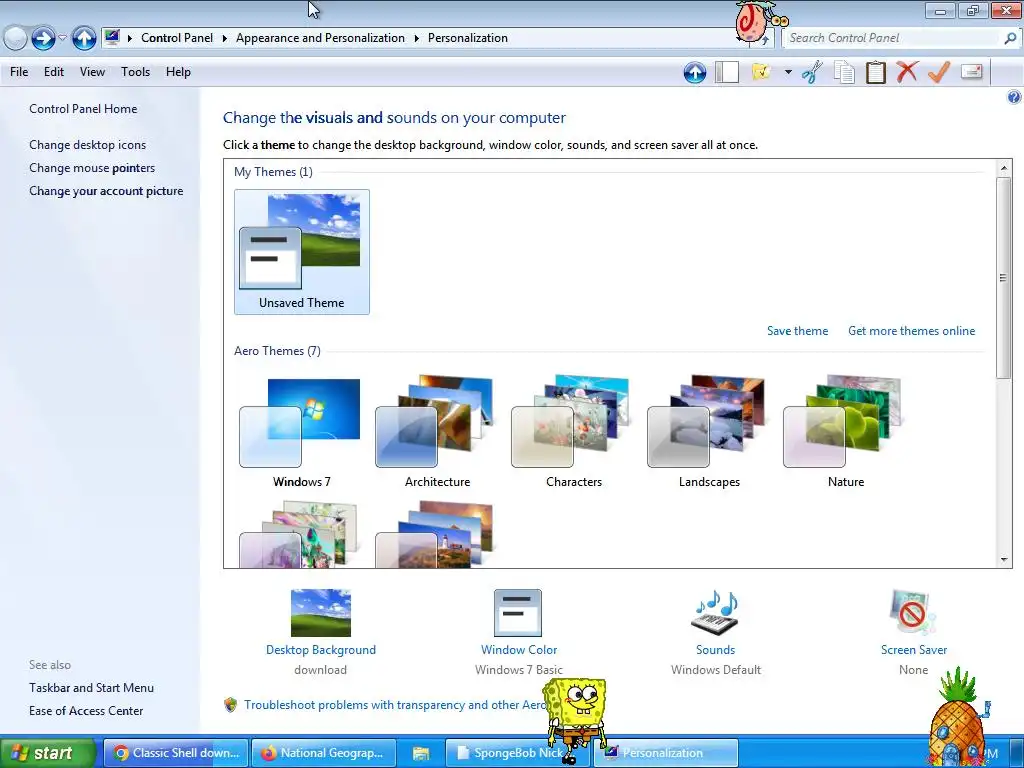
Task: Open the Window Color icon
Action: (518, 613)
